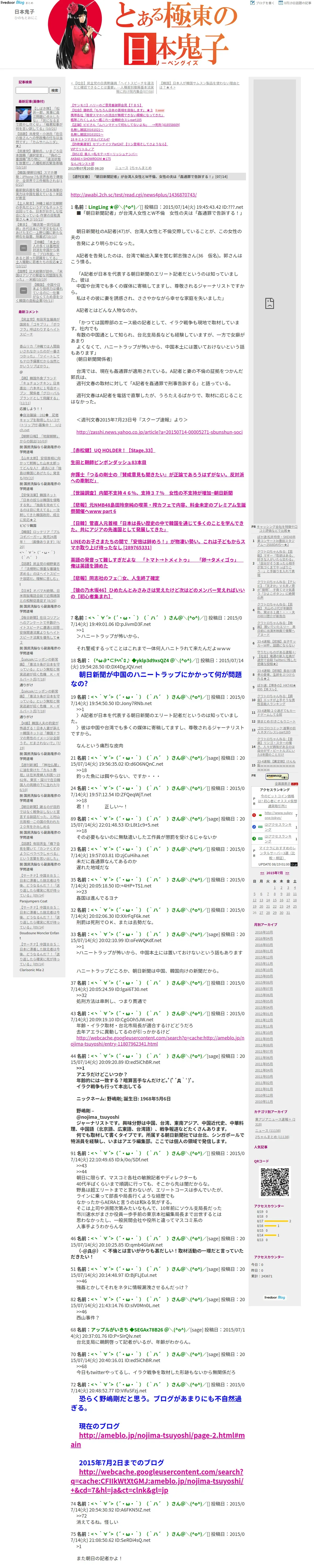Screen dimensions: 314x1568
Task: Open the 2012年01月 monthly archive
Action: [264, 1013]
